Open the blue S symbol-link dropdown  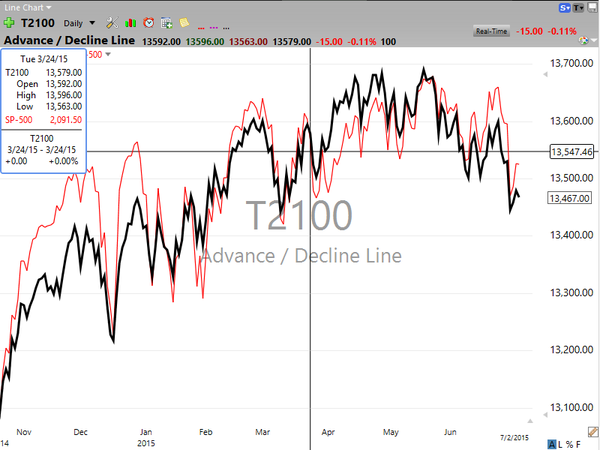tap(564, 8)
